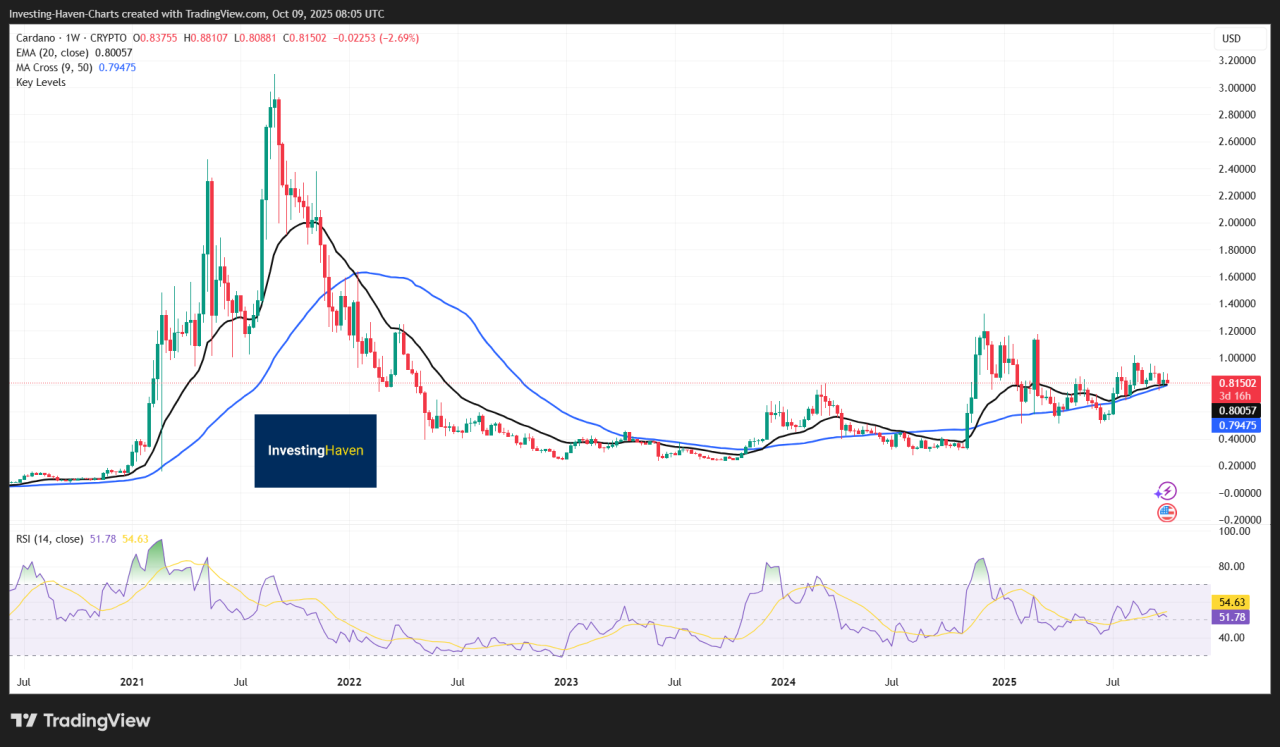Click the 2025 marker on the time axis
The height and width of the screenshot is (747, 1280).
click(1004, 682)
